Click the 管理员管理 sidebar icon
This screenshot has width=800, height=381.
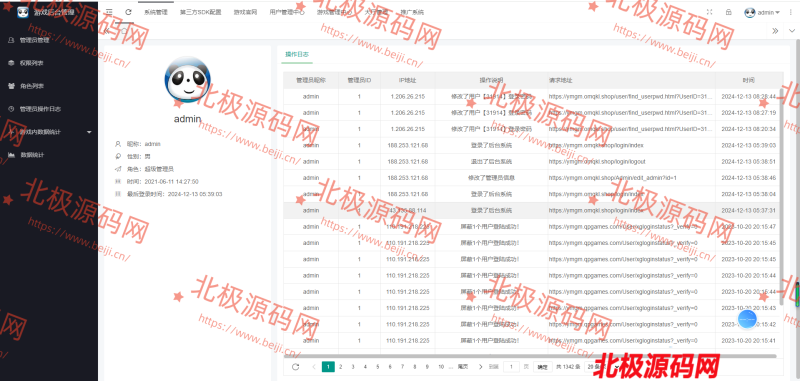coord(11,40)
